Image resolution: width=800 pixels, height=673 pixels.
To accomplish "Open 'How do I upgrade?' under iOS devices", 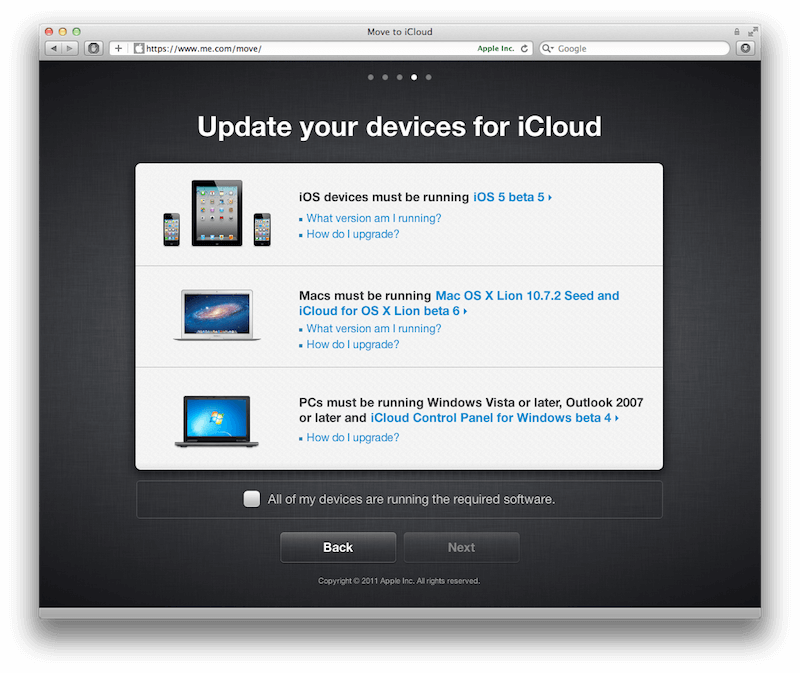I will 353,234.
